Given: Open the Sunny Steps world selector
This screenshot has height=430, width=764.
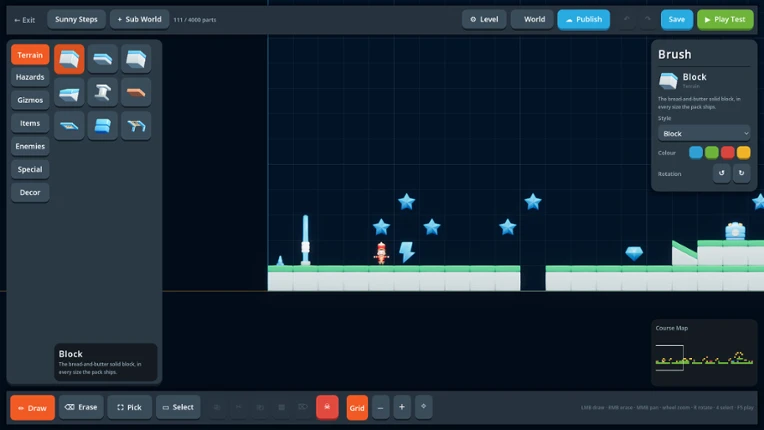Looking at the screenshot, I should pos(76,19).
